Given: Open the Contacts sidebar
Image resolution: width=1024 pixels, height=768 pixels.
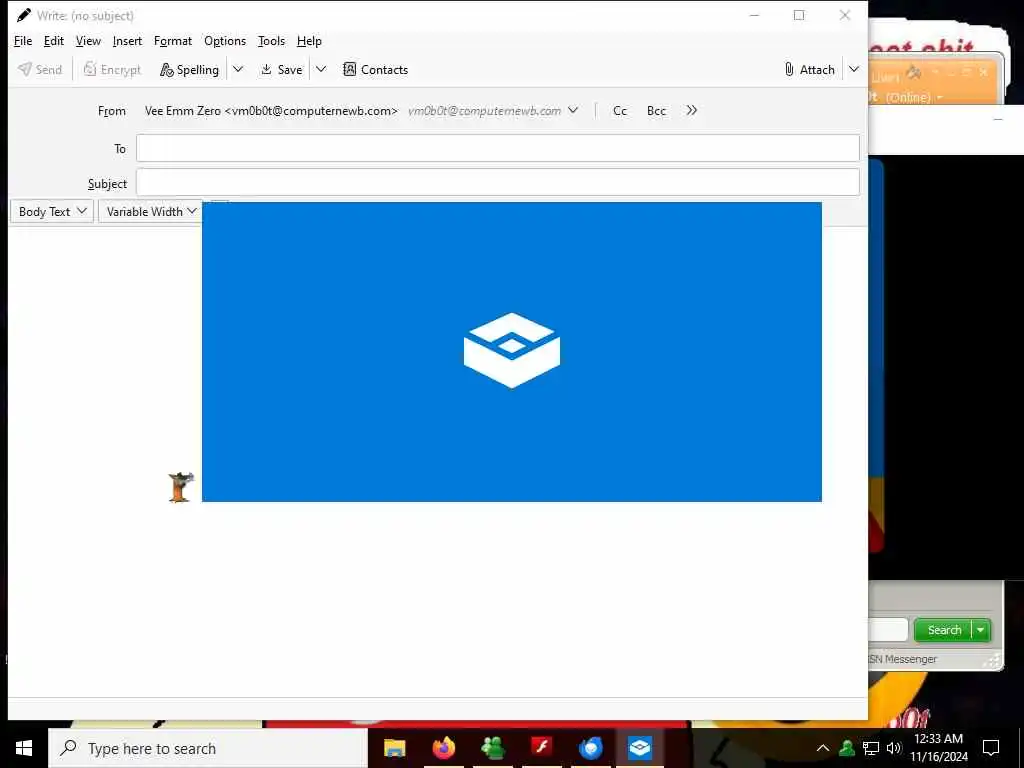Looking at the screenshot, I should pos(376,69).
